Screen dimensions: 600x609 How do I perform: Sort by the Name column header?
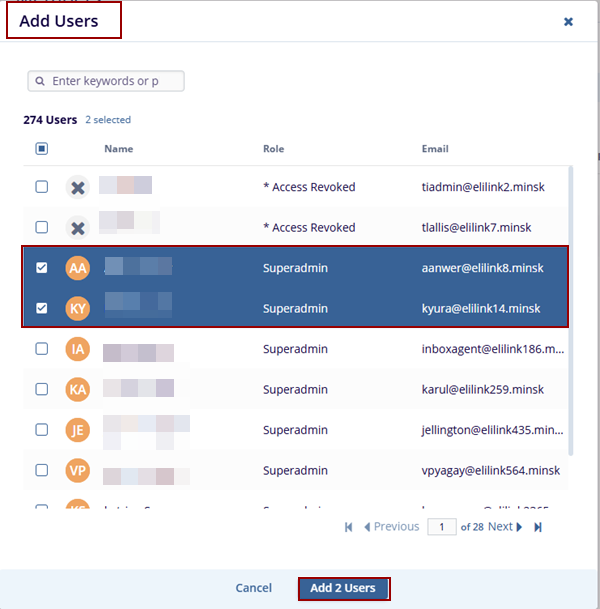pyautogui.click(x=118, y=149)
